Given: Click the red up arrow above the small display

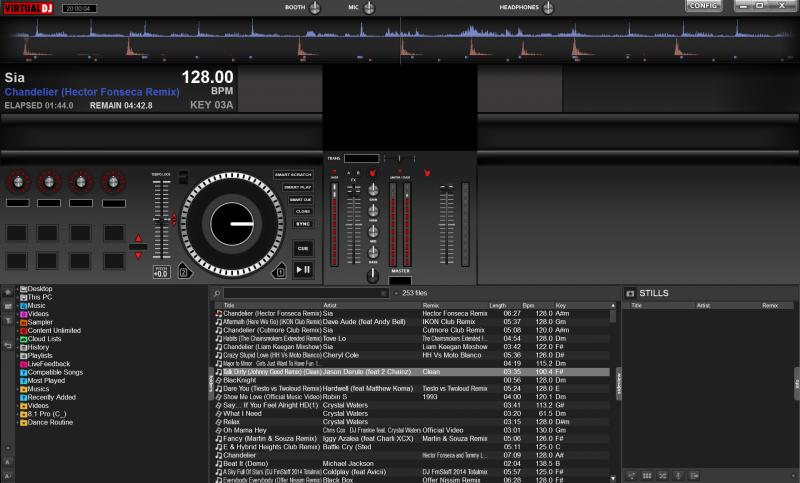Looking at the screenshot, I should (x=138, y=238).
